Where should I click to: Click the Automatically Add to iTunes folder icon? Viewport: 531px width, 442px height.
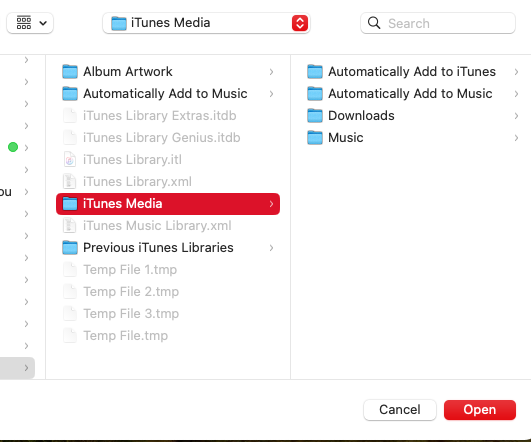[315, 72]
